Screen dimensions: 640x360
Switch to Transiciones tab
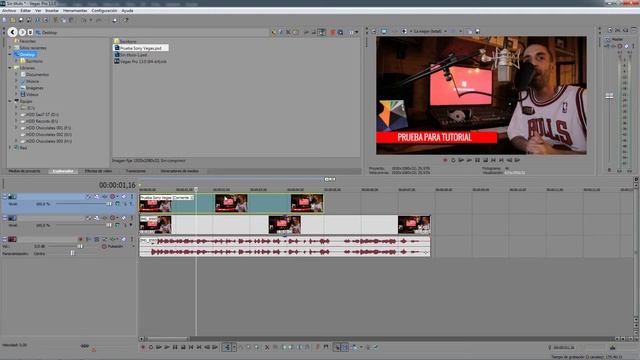point(136,171)
